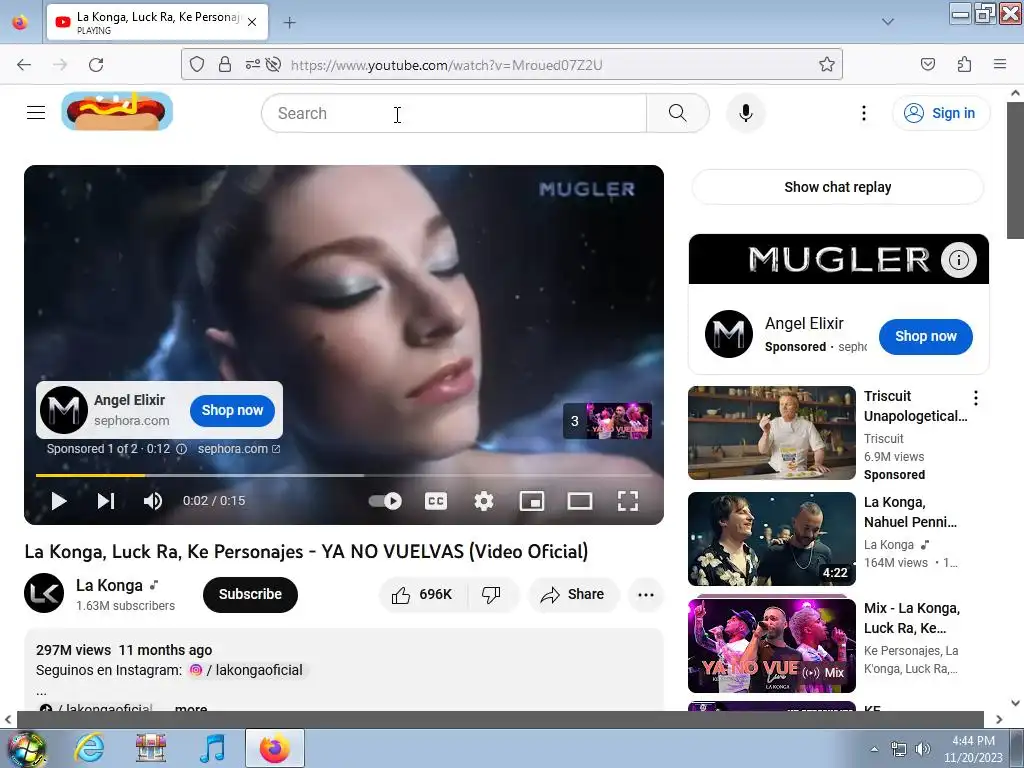Click Firefox taskbar button

[275, 748]
